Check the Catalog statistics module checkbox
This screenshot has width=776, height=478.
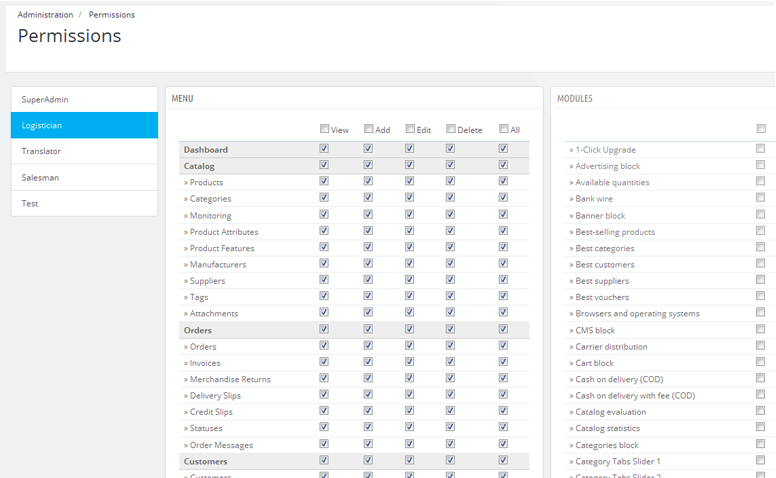(x=761, y=427)
